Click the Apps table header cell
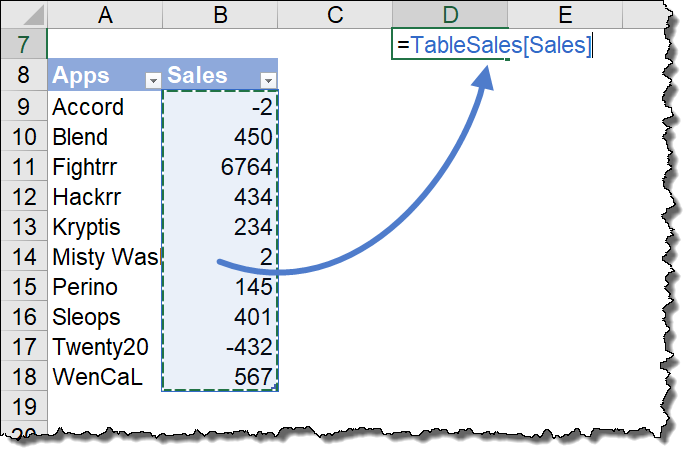This screenshot has width=693, height=458. [x=95, y=76]
